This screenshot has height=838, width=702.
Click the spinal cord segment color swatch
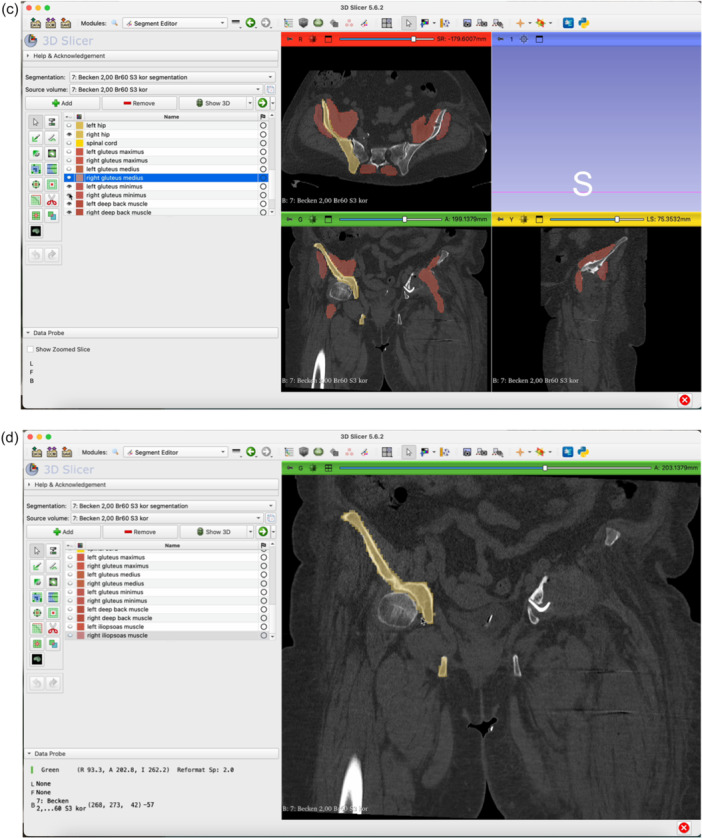point(80,143)
